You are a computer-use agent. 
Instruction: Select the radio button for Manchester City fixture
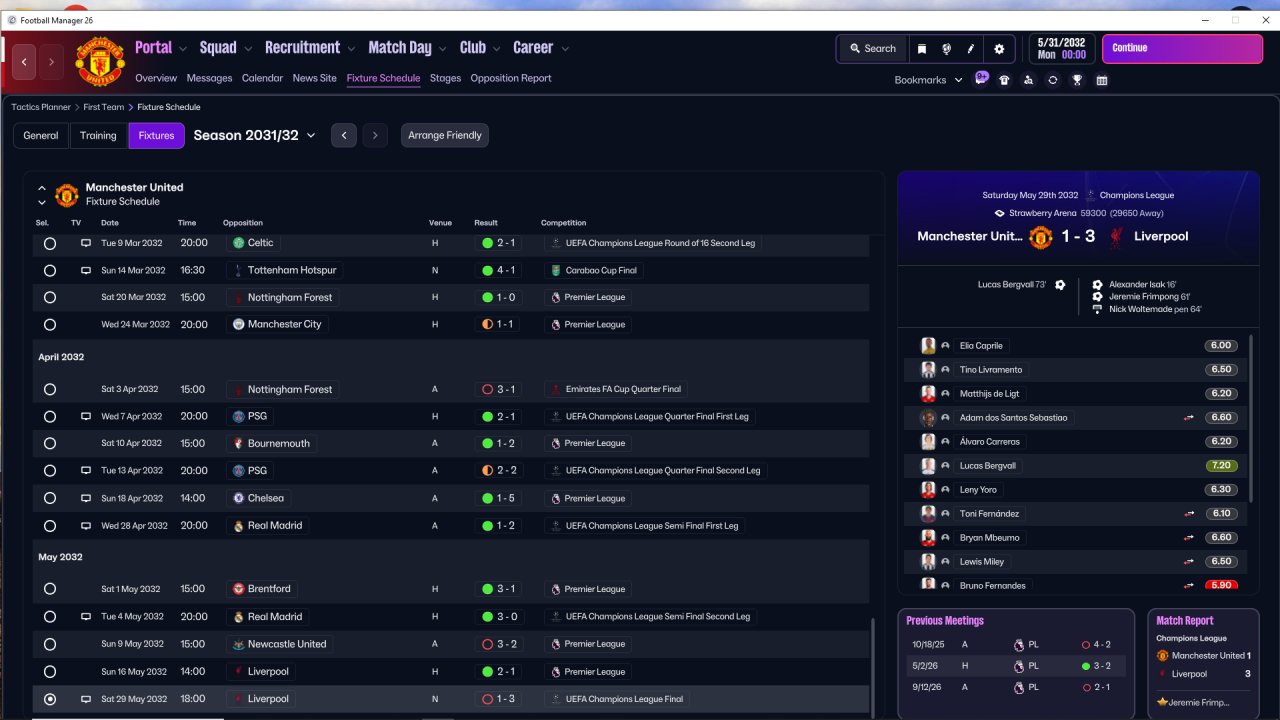50,324
